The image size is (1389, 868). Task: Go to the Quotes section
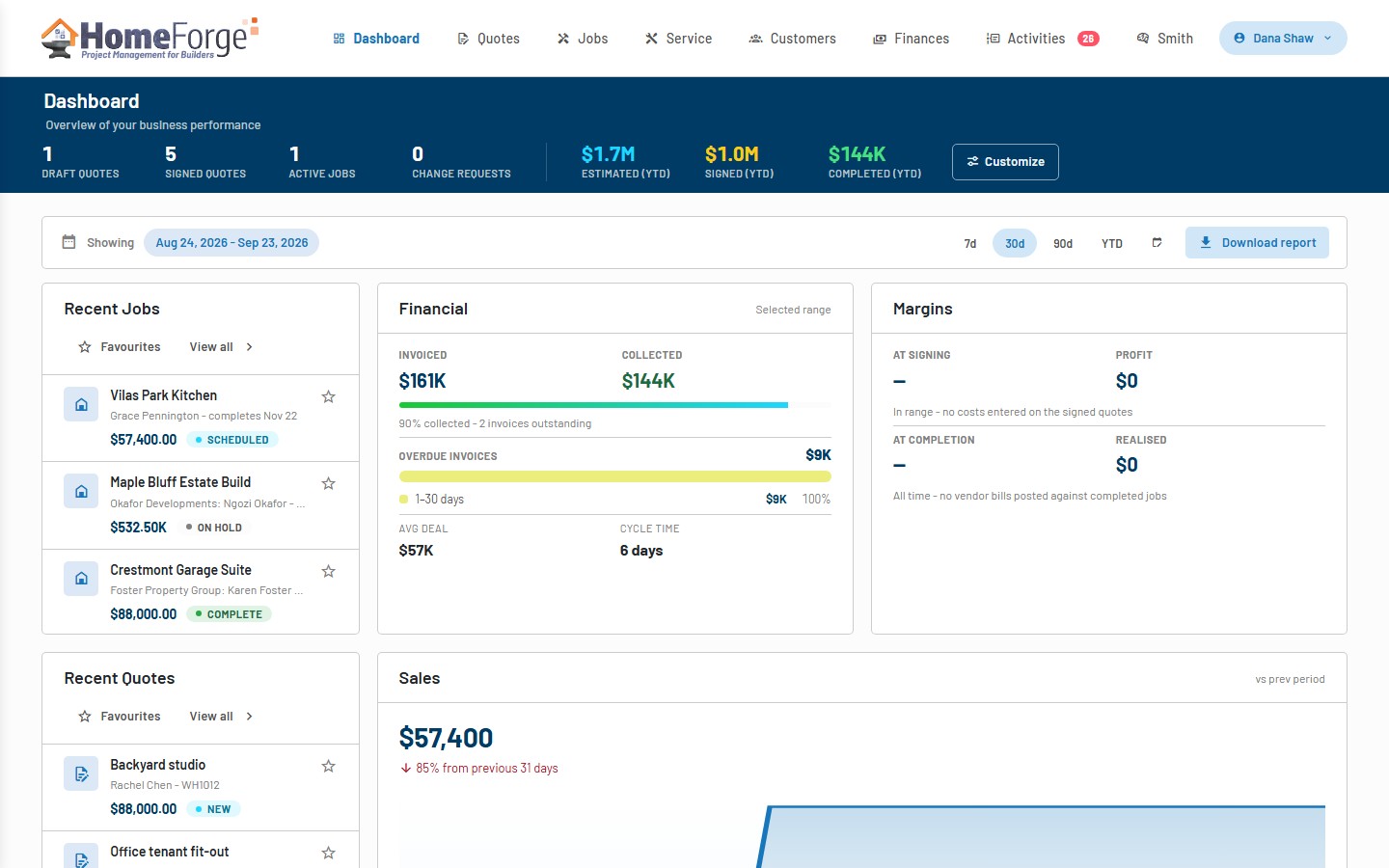[x=488, y=39]
